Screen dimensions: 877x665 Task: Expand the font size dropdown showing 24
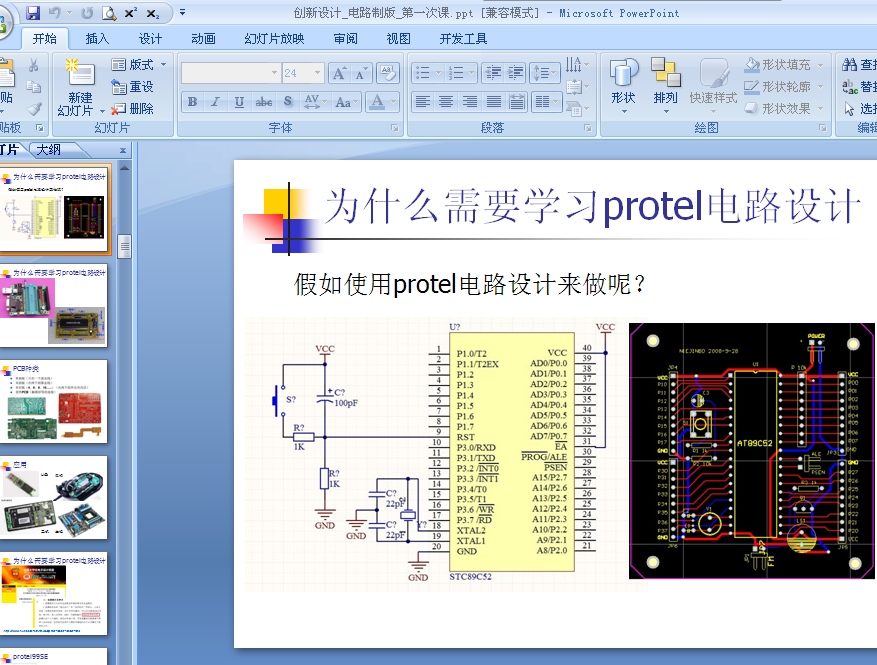click(317, 73)
